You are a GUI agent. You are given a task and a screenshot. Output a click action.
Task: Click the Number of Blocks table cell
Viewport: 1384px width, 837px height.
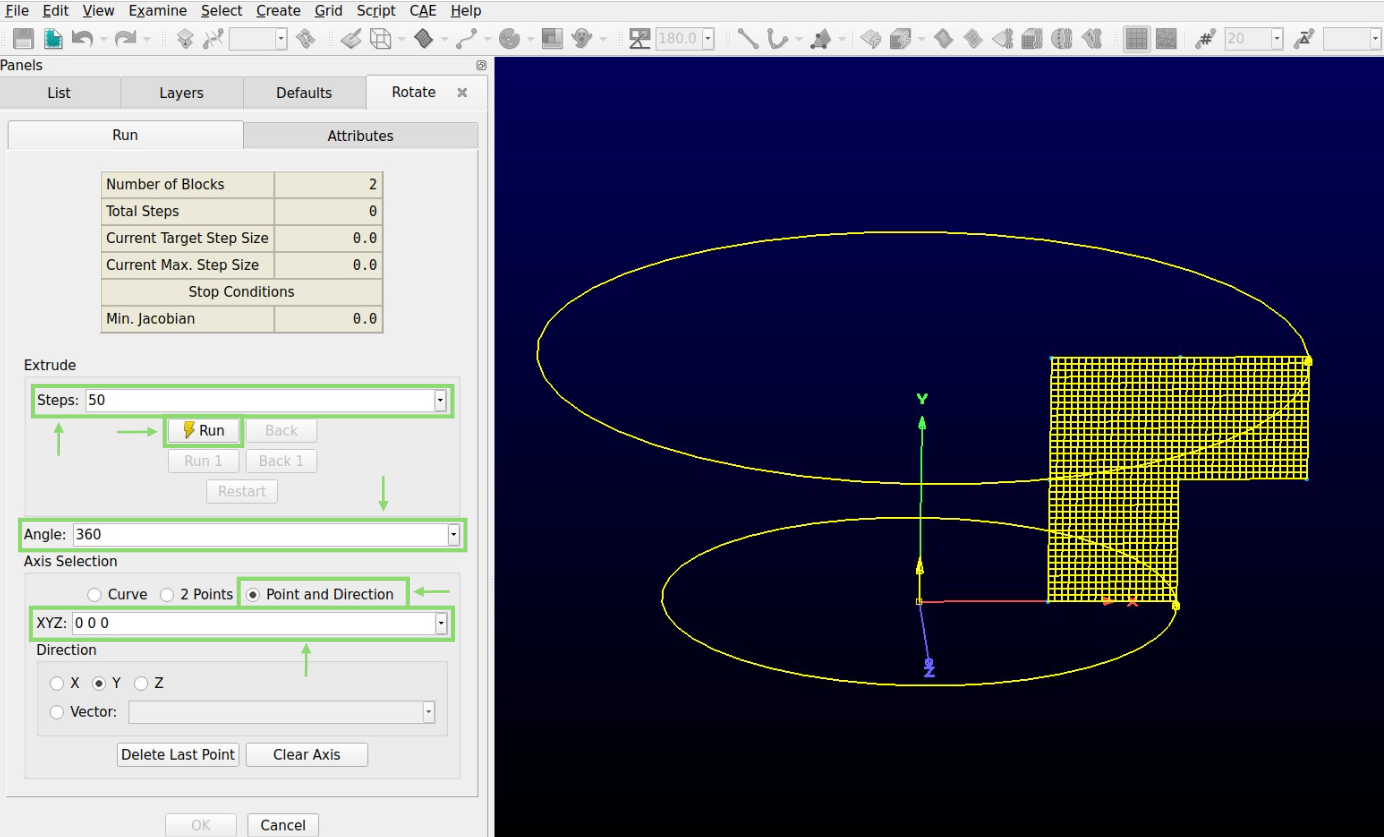188,184
